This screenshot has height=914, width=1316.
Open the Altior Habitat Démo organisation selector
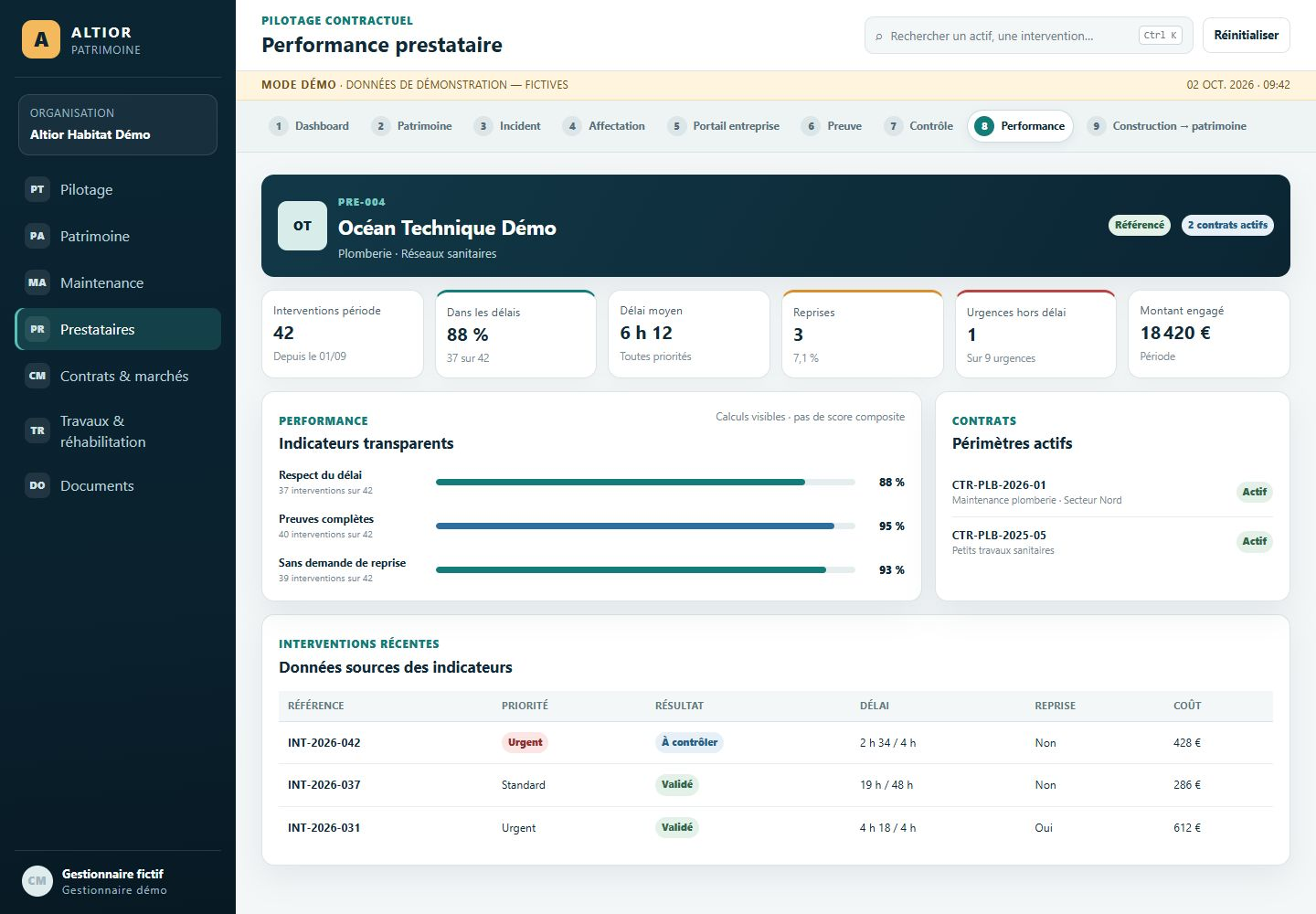118,124
